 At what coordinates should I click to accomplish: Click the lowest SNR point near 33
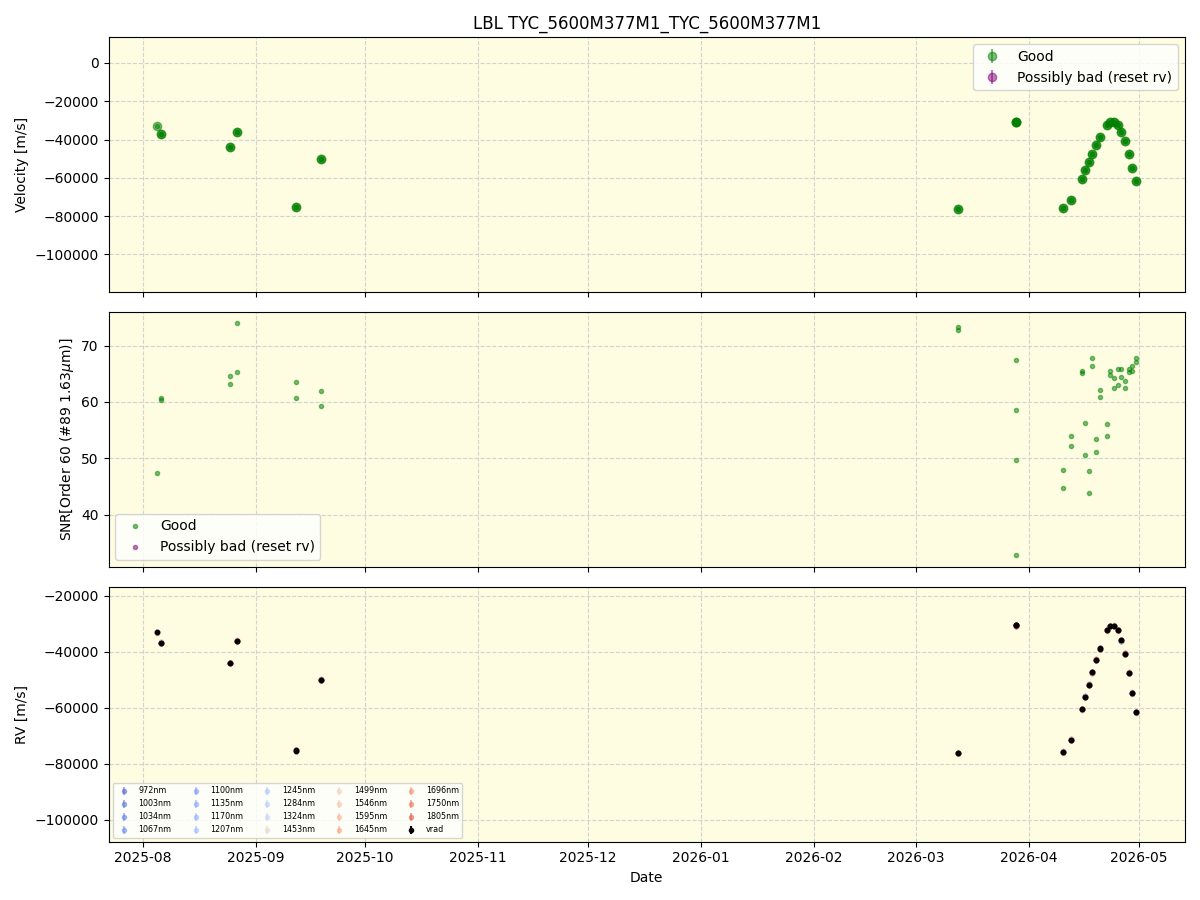click(x=1016, y=555)
